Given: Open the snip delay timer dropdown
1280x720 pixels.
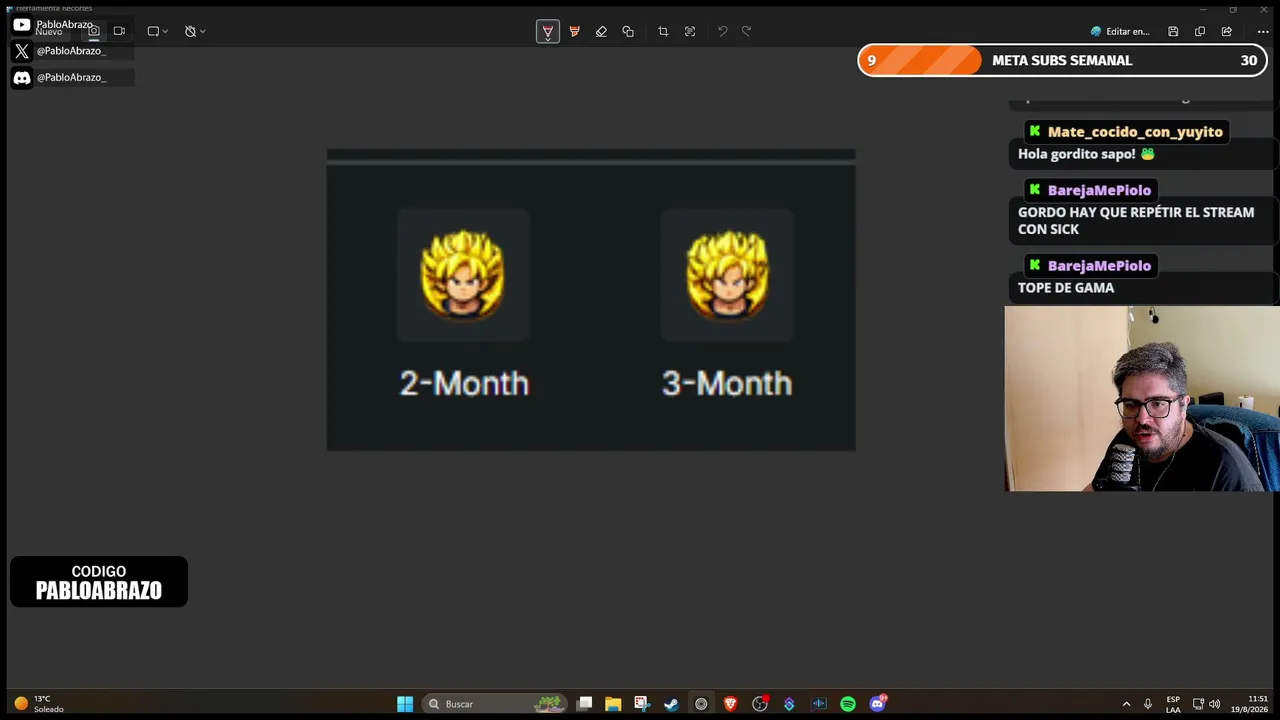Looking at the screenshot, I should point(195,31).
